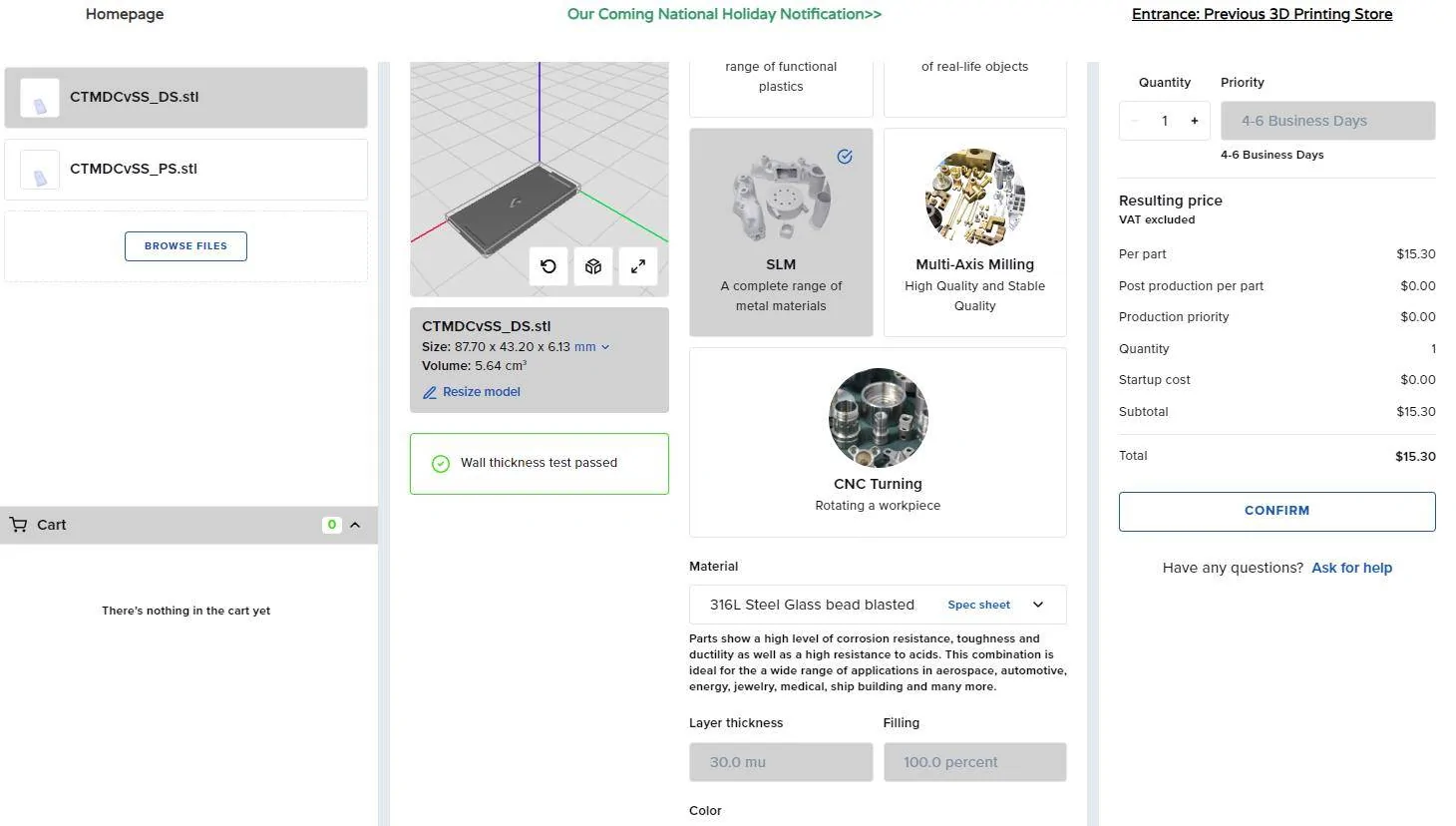Go to the Homepage link
1456x826 pixels.
pos(125,14)
